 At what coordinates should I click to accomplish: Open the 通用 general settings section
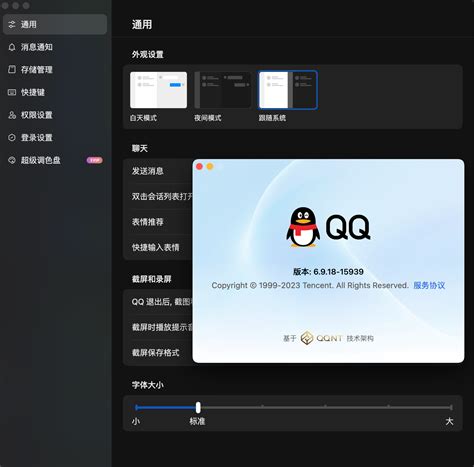55,24
